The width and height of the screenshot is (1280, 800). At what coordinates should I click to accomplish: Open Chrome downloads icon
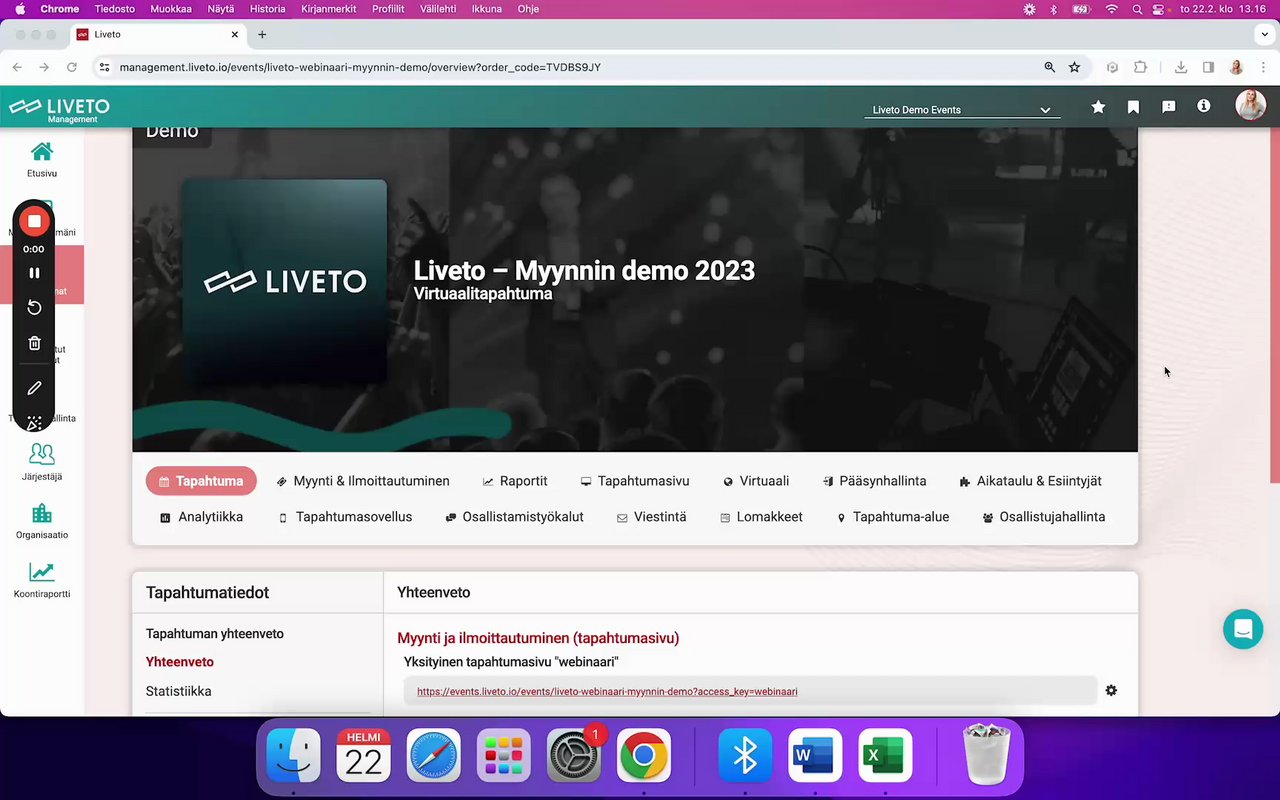point(1181,67)
